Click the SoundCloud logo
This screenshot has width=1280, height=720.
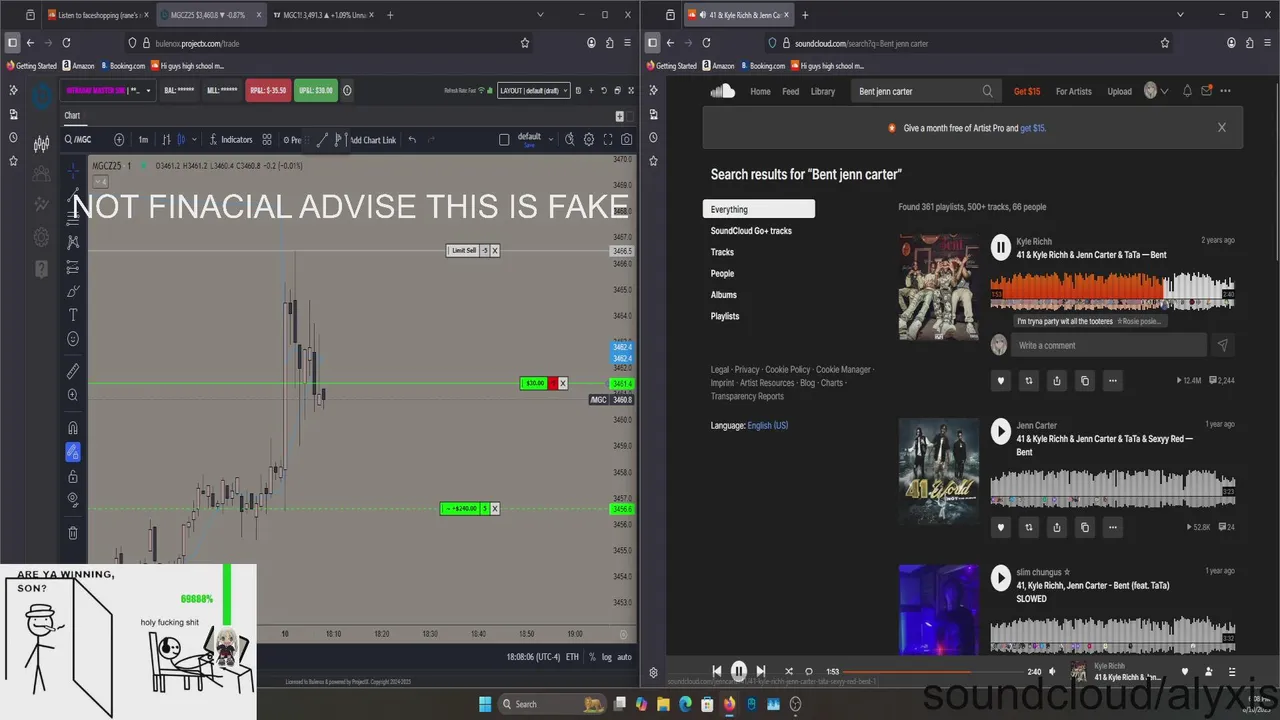point(722,91)
